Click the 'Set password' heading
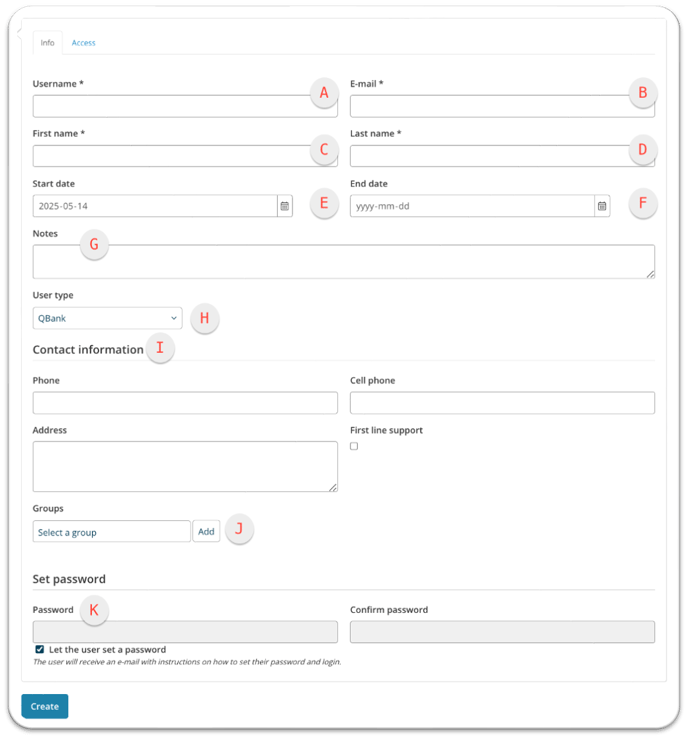This screenshot has width=688, height=739. pyautogui.click(x=69, y=579)
